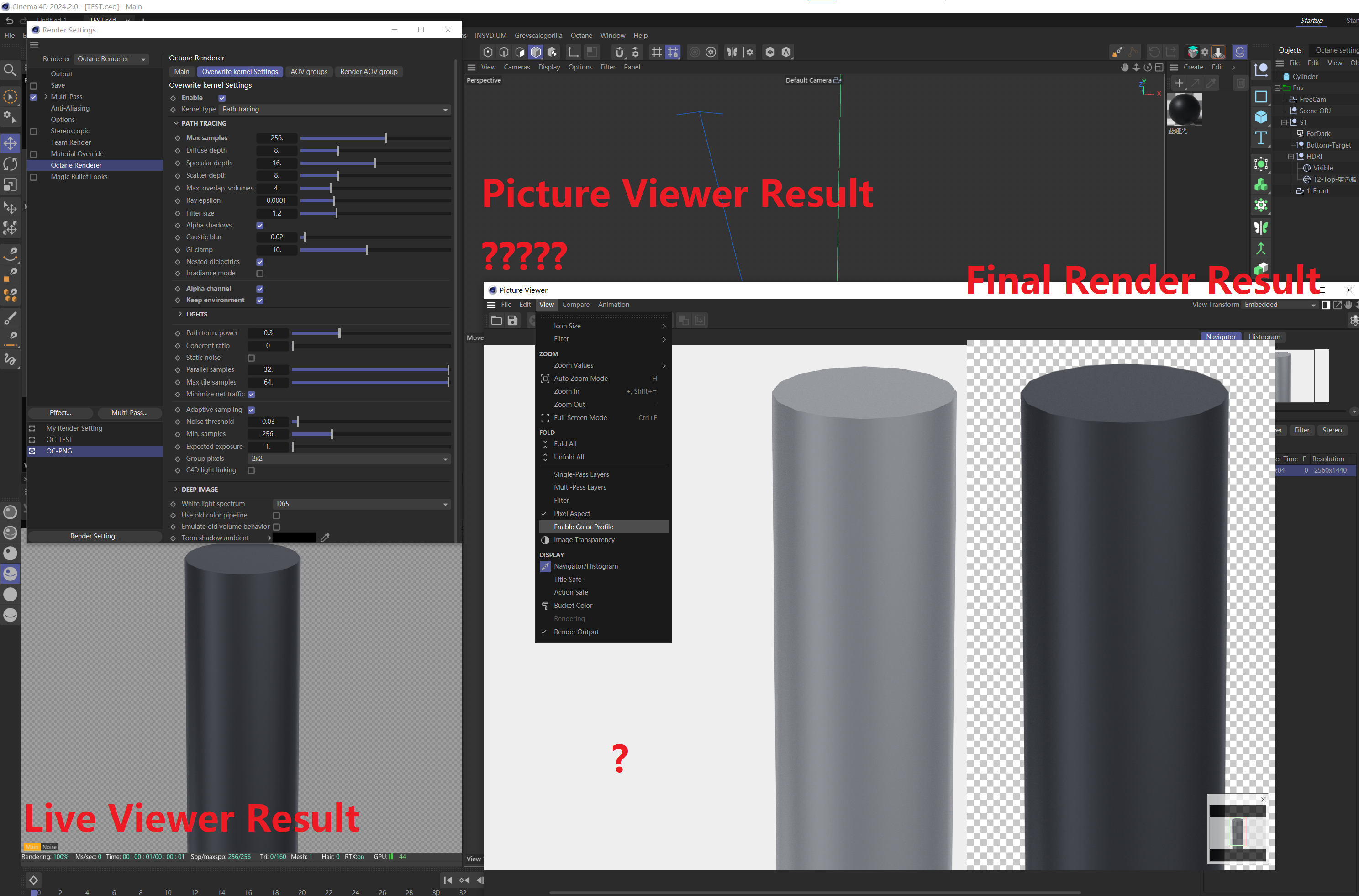The height and width of the screenshot is (896, 1359).
Task: Open the Kernel type dropdown
Action: [335, 109]
